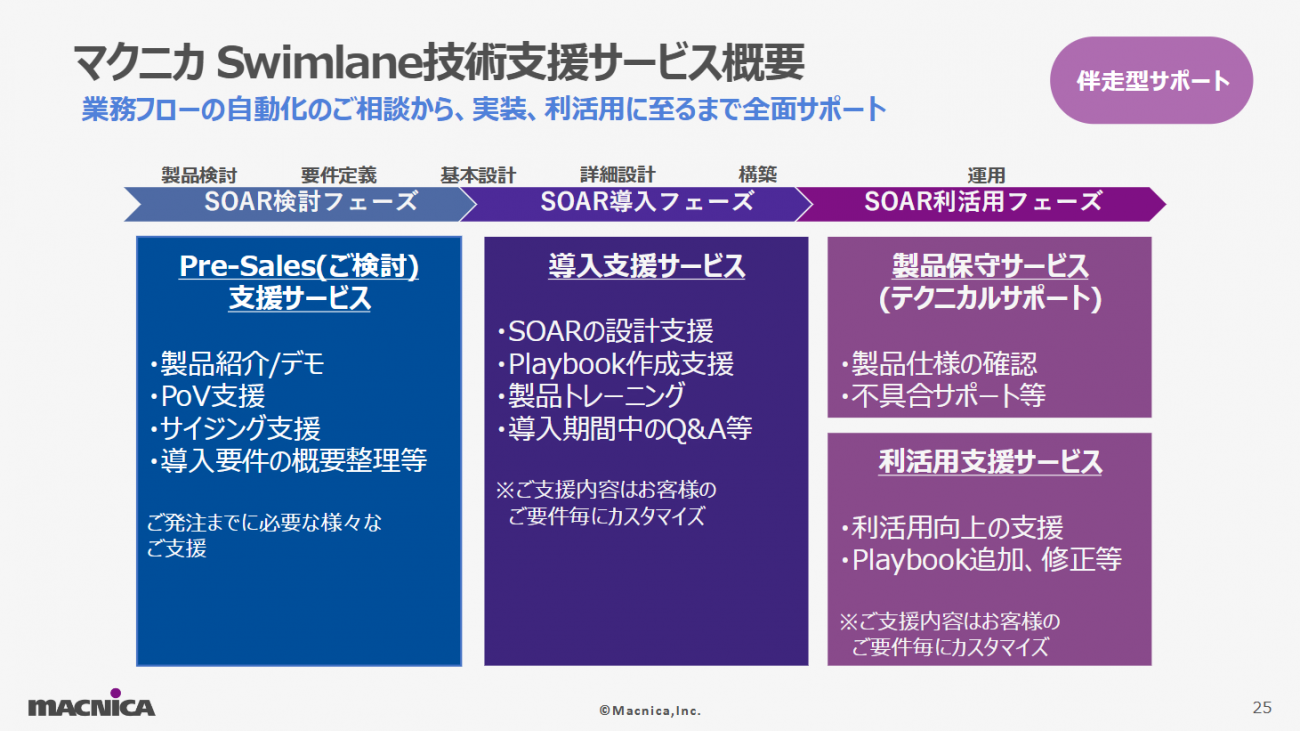This screenshot has width=1300, height=731.
Task: Click the Playbook作成支援 bullet item
Action: click(615, 363)
